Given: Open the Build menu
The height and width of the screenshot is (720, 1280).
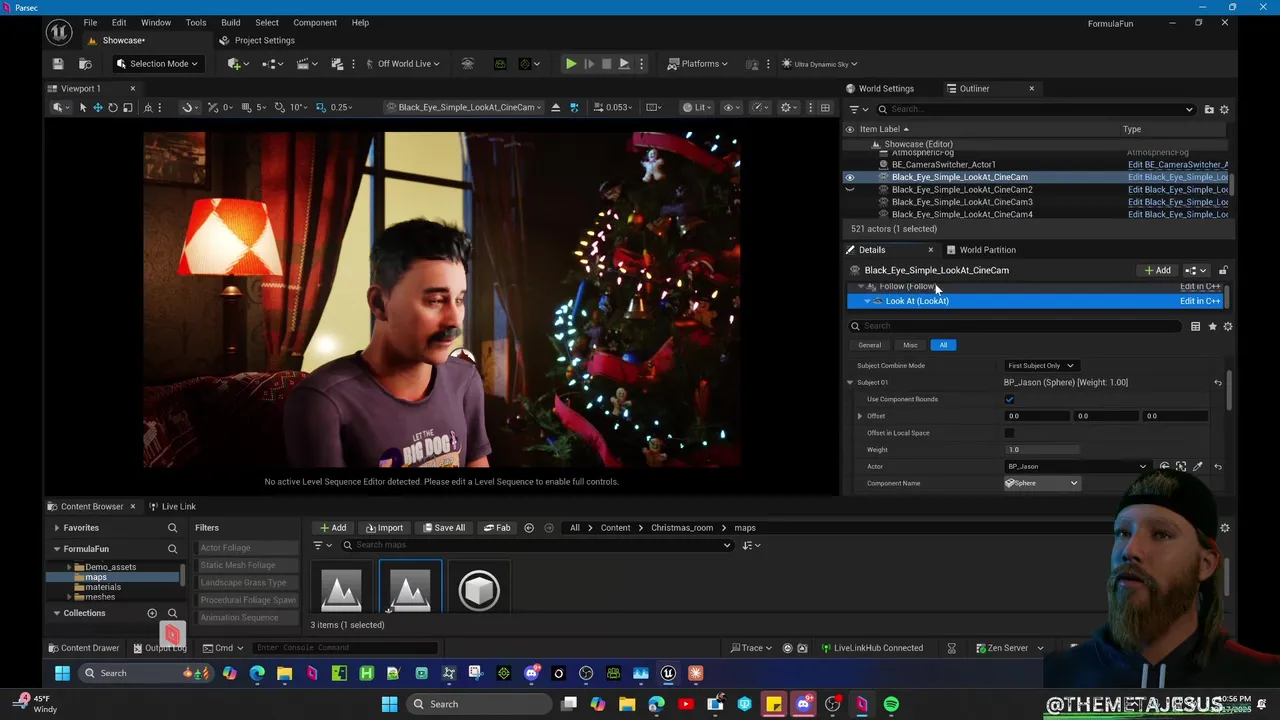Looking at the screenshot, I should (230, 22).
